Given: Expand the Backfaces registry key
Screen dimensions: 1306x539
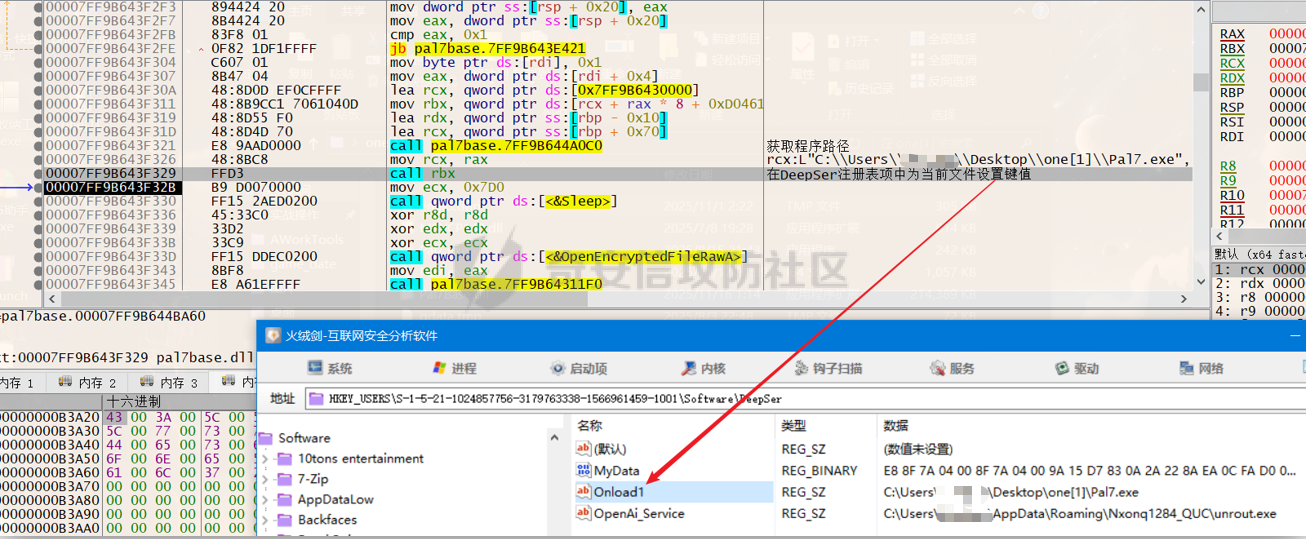Looking at the screenshot, I should point(267,519).
